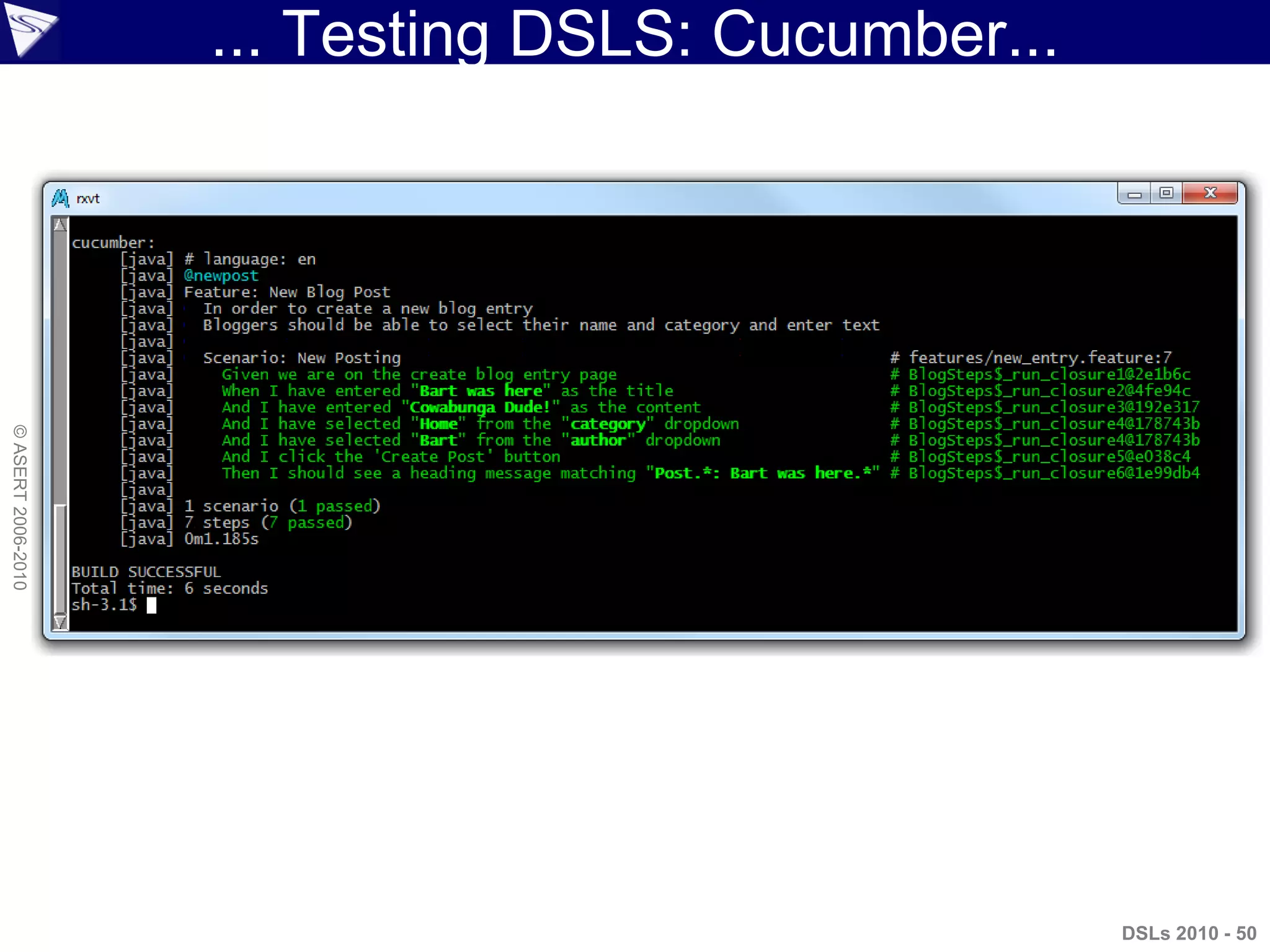This screenshot has width=1270, height=952.
Task: Click 'BlogSteps$_run_closure3@192e317' comment
Action: (x=1054, y=408)
